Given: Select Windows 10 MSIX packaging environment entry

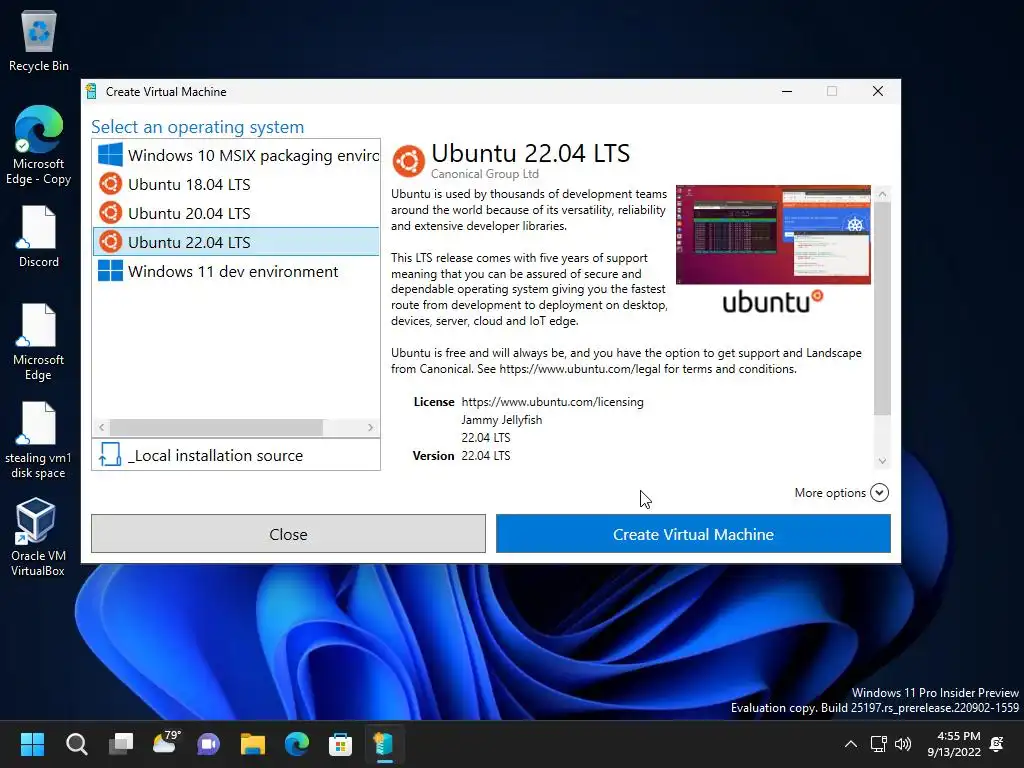Looking at the screenshot, I should click(x=236, y=155).
